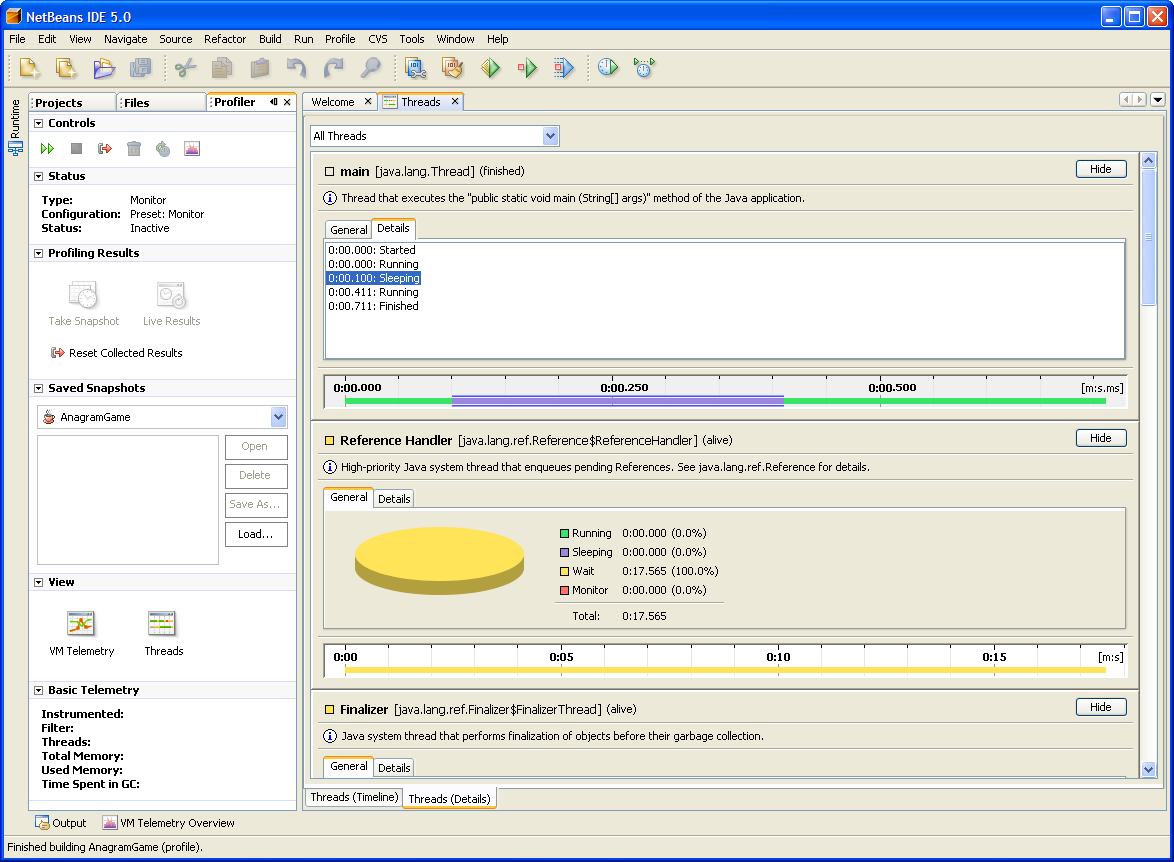Hide the Reference Handler thread section
The image size is (1174, 862).
click(1101, 438)
